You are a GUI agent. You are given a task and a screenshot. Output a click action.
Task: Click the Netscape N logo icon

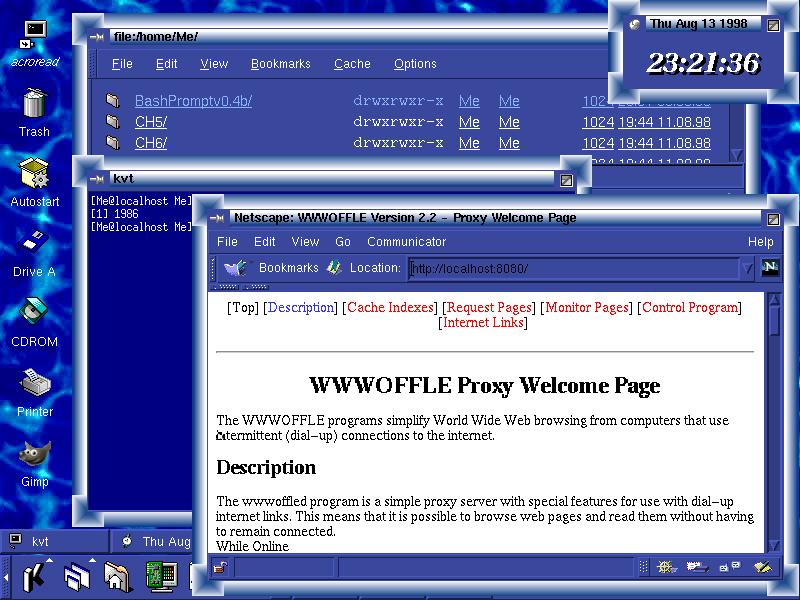(770, 267)
